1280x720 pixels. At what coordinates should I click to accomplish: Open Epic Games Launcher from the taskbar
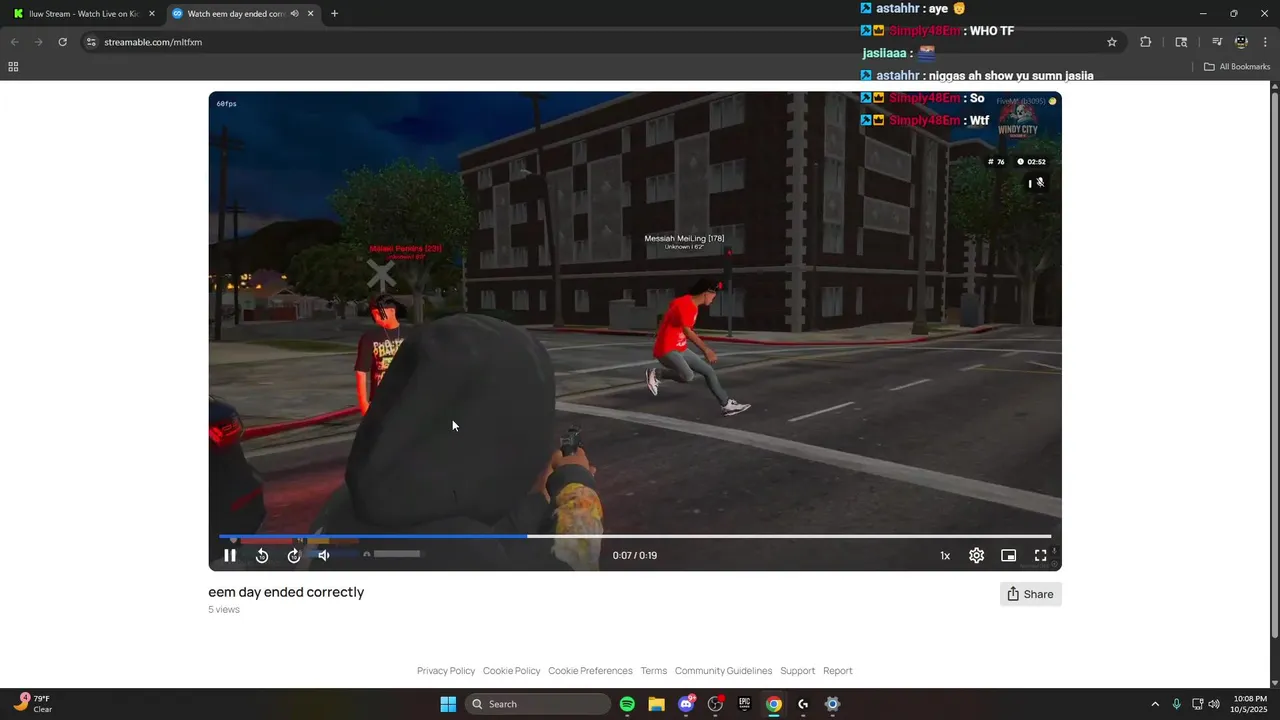[x=744, y=704]
